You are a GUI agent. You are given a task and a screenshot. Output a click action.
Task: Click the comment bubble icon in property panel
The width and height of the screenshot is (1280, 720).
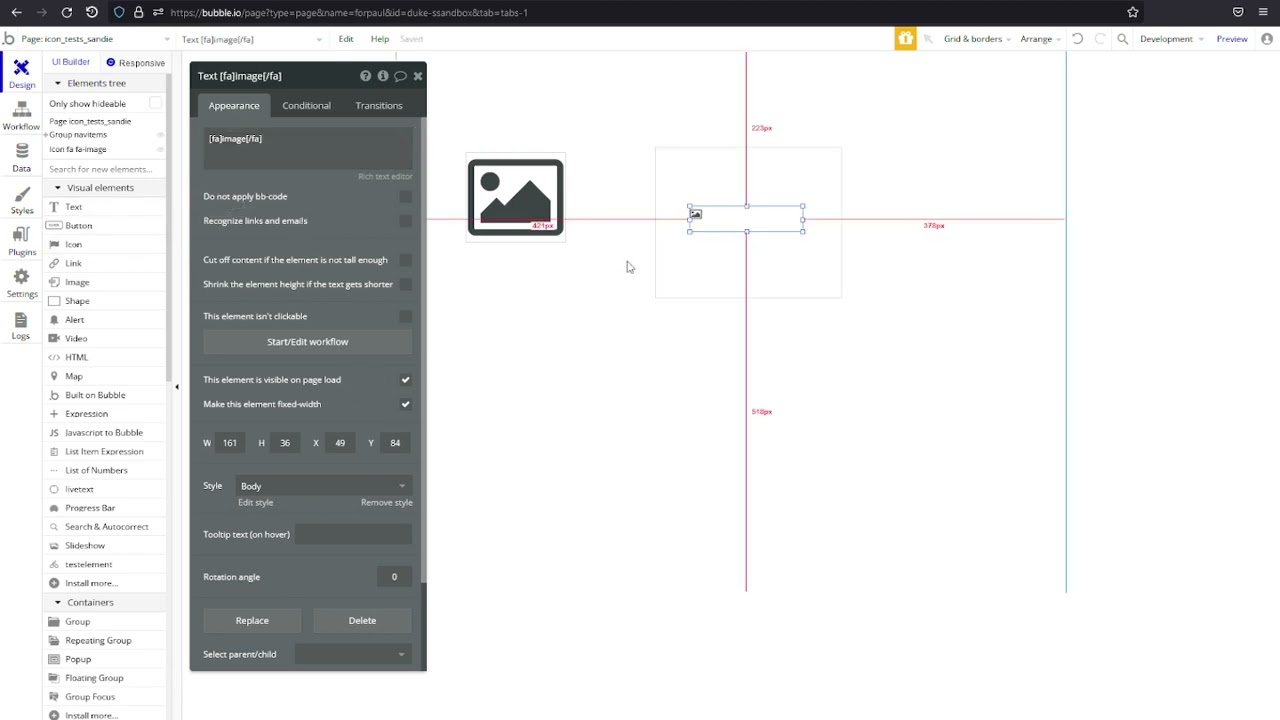[400, 76]
